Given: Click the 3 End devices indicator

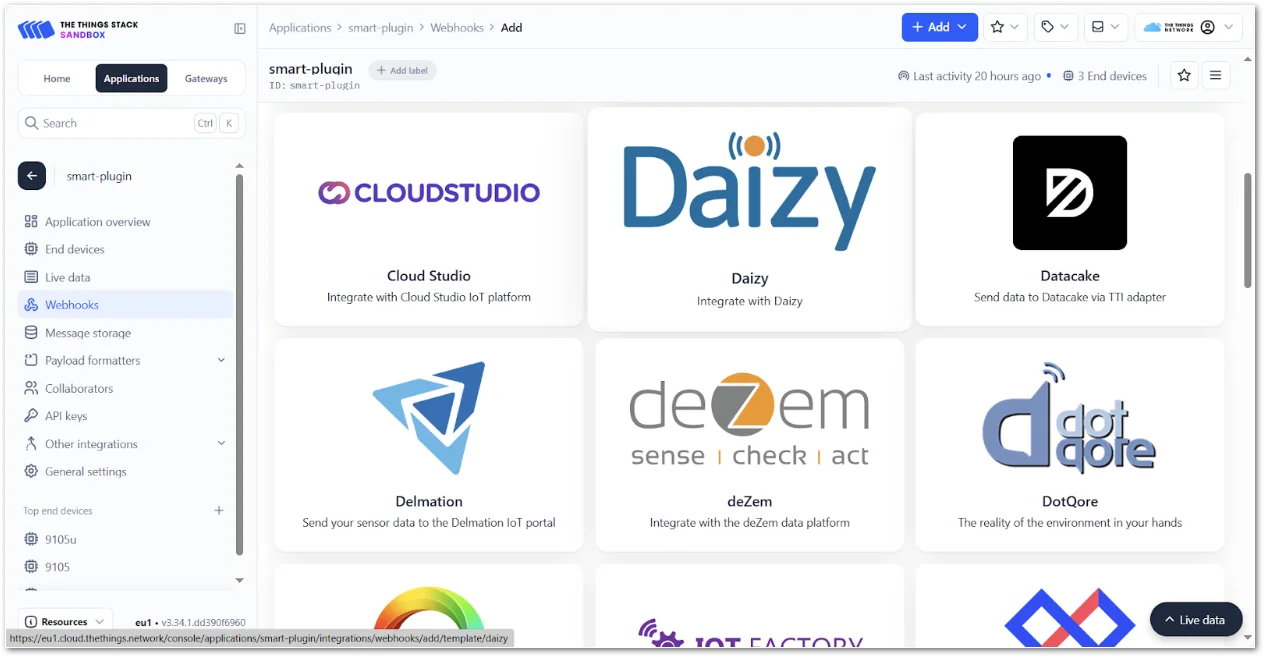Looking at the screenshot, I should [x=1104, y=76].
